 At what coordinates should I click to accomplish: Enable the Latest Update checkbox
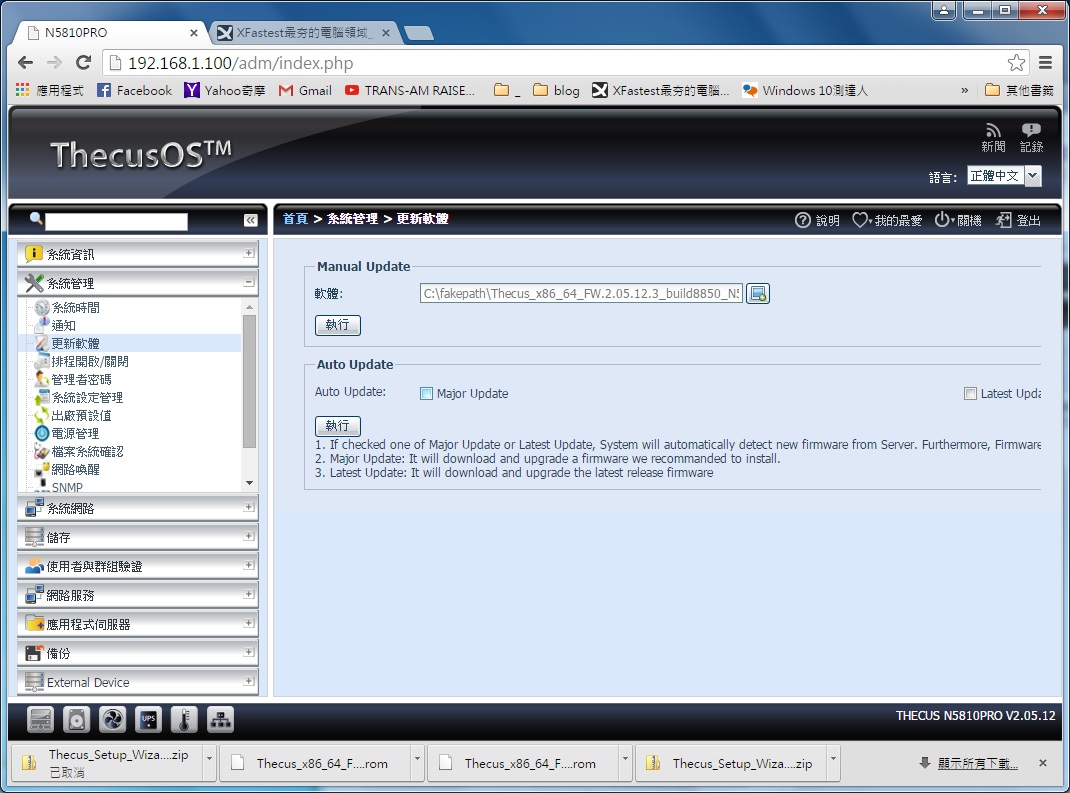(970, 393)
